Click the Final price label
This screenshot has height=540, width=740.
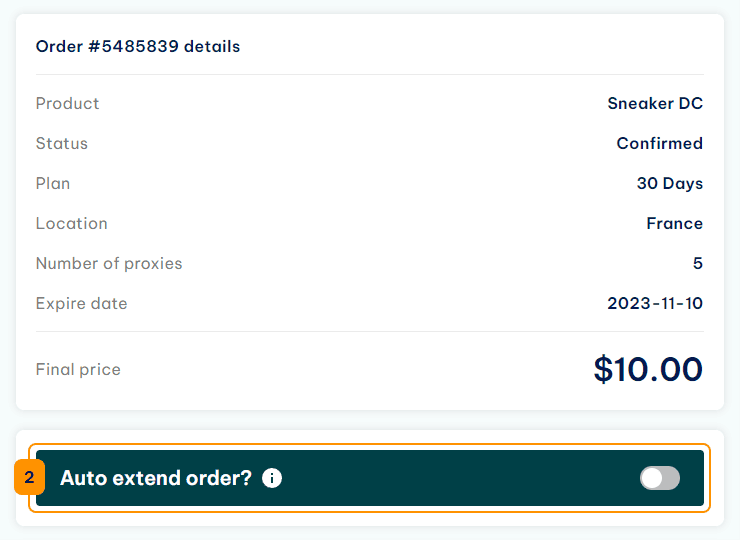[78, 369]
